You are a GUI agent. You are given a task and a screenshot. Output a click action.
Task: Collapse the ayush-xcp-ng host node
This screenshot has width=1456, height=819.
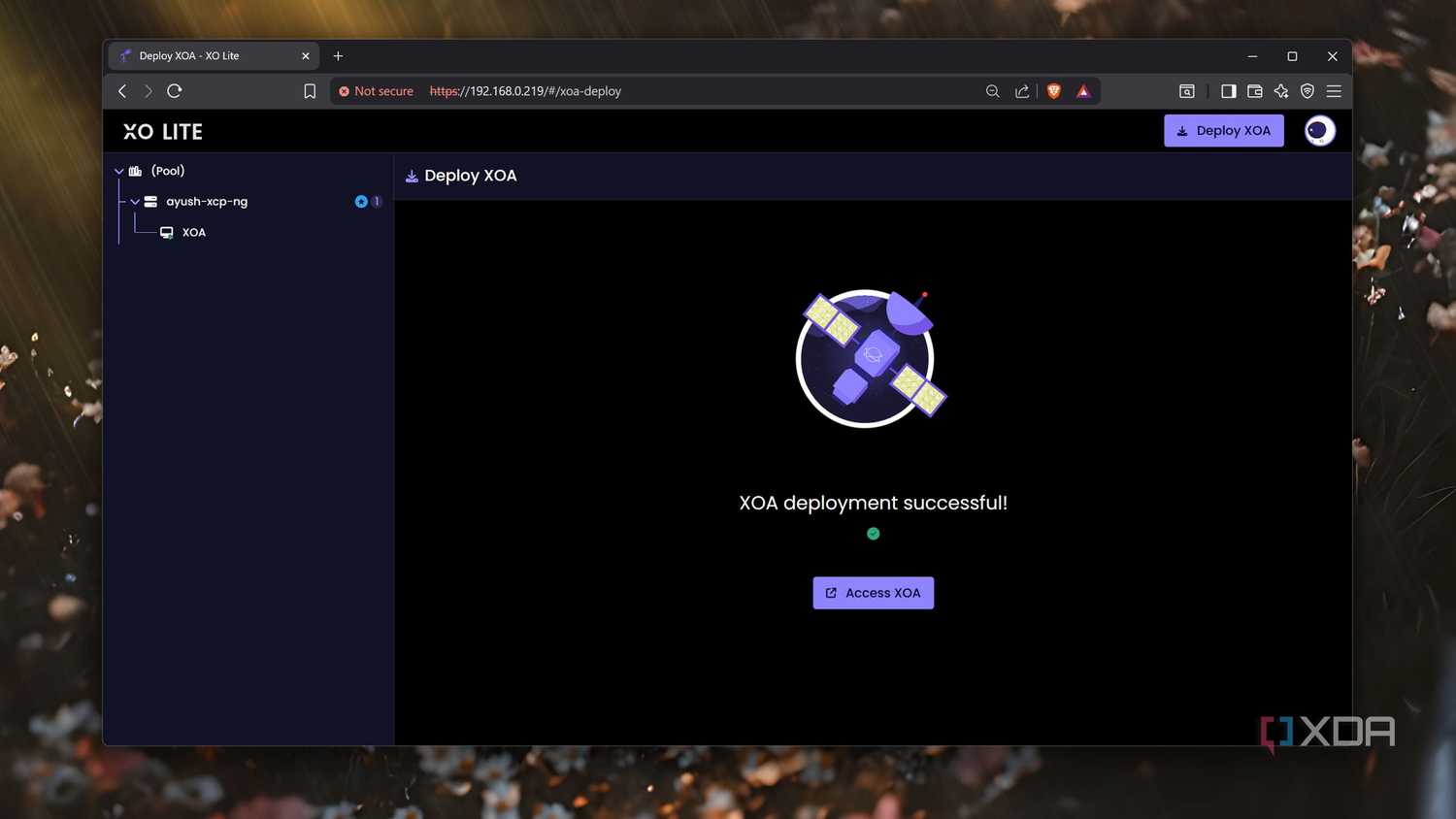[x=135, y=202]
